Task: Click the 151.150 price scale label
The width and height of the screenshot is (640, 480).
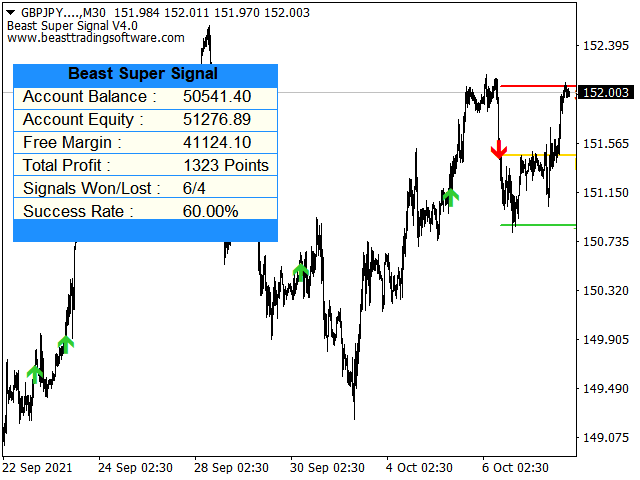Action: point(606,192)
